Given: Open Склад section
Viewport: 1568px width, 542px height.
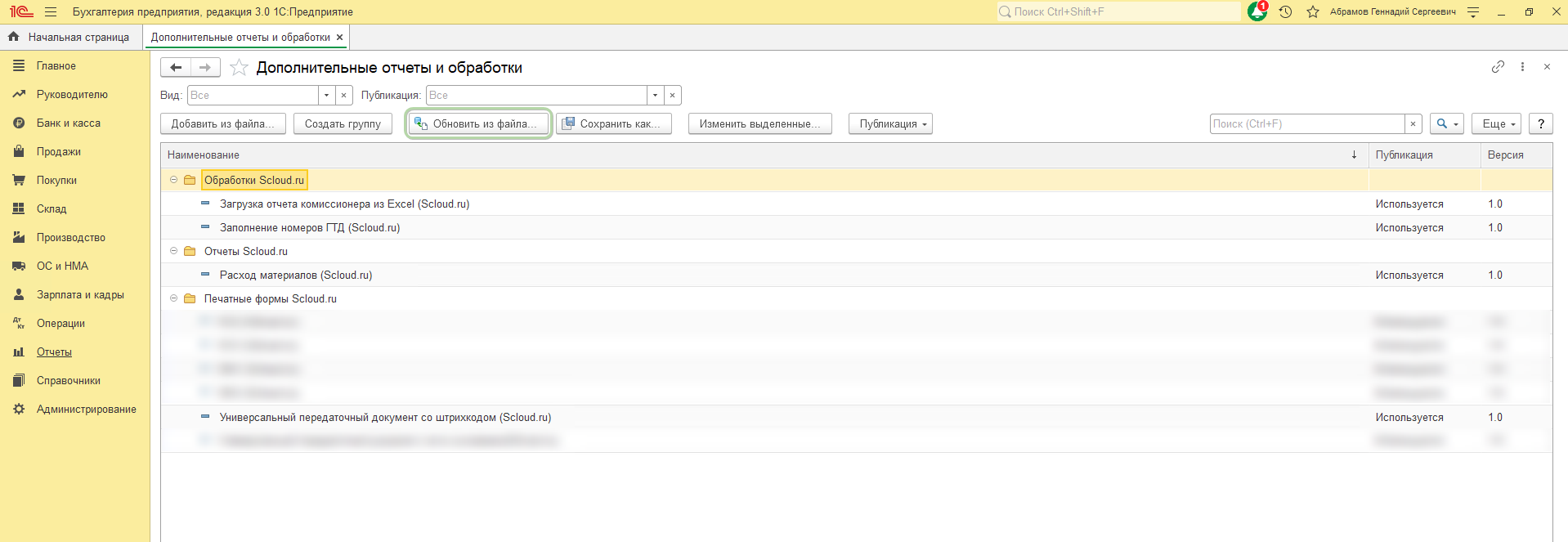Looking at the screenshot, I should pos(74,209).
